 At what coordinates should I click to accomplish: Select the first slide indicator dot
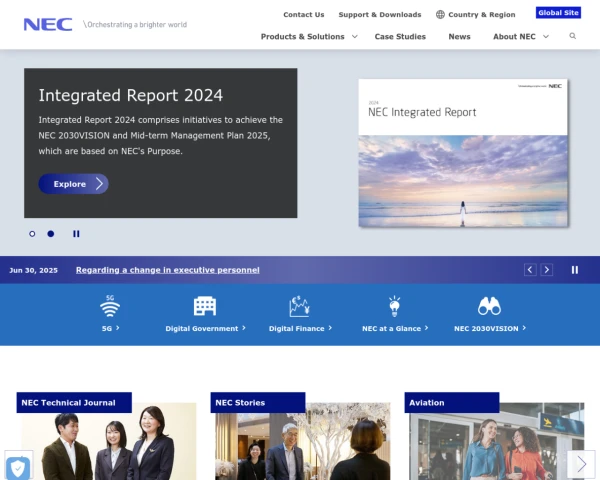(x=32, y=234)
